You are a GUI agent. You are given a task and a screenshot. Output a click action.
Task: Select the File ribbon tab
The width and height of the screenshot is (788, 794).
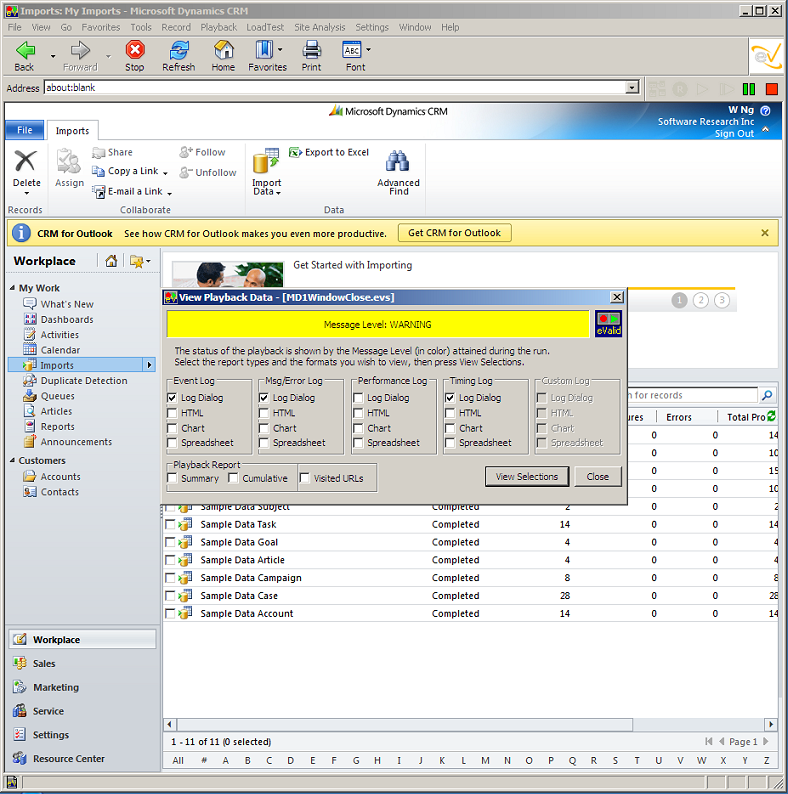(24, 130)
